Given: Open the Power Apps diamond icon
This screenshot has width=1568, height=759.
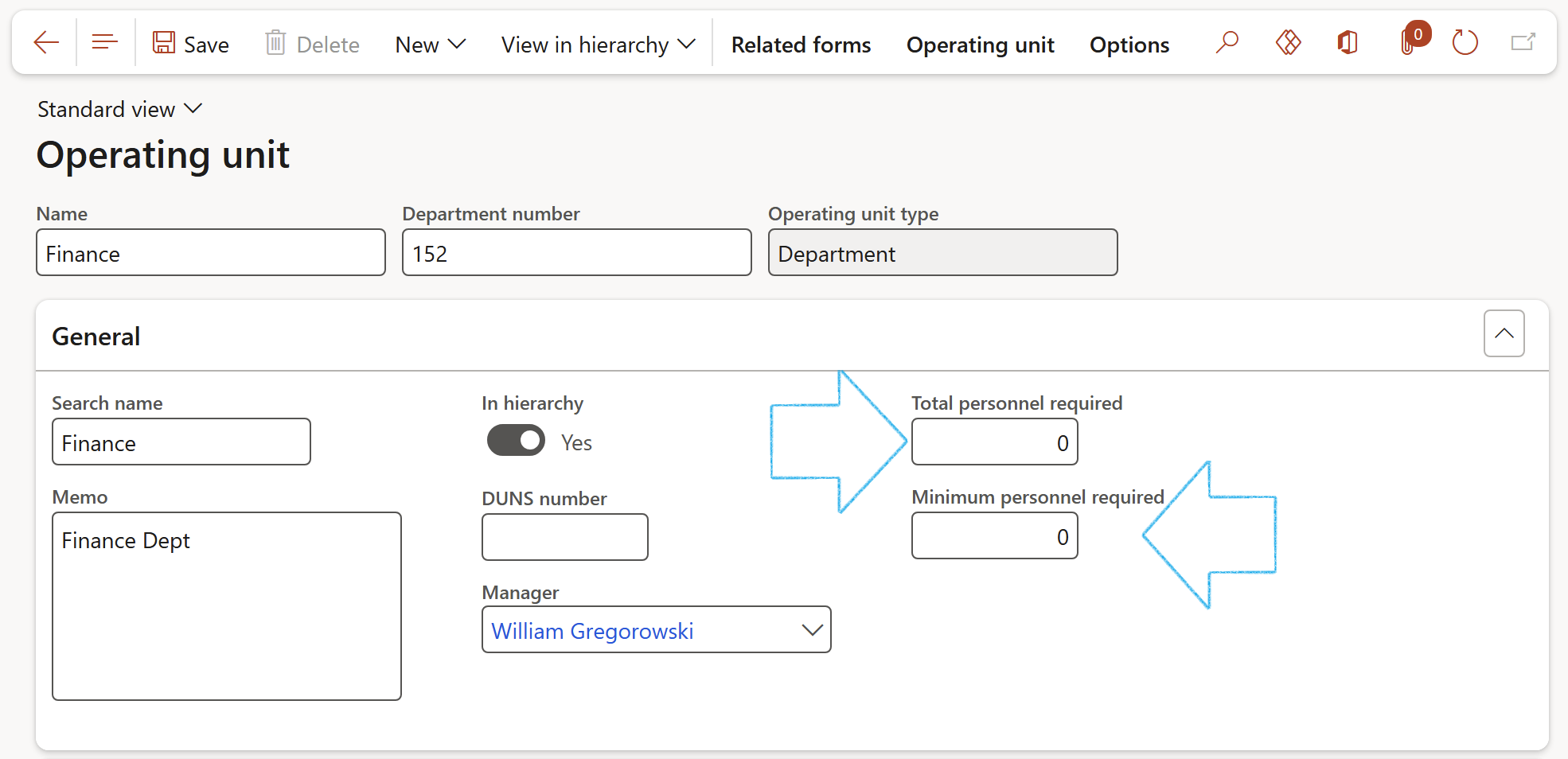Looking at the screenshot, I should [1288, 43].
